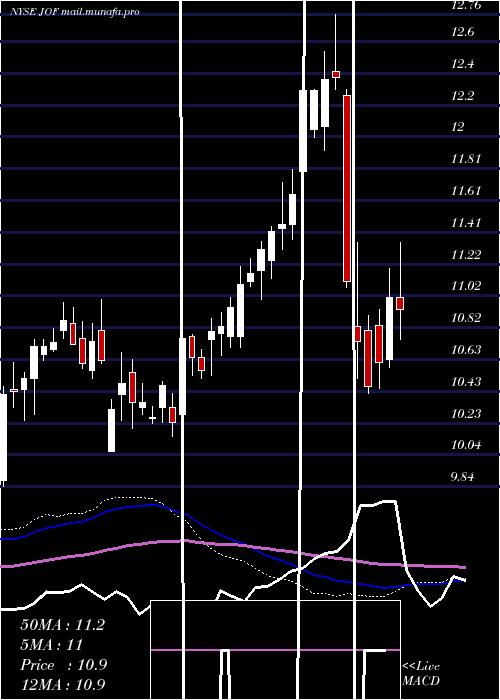Click the 10.04 price axis label
Screen dimensions: 500x700
pos(466,445)
